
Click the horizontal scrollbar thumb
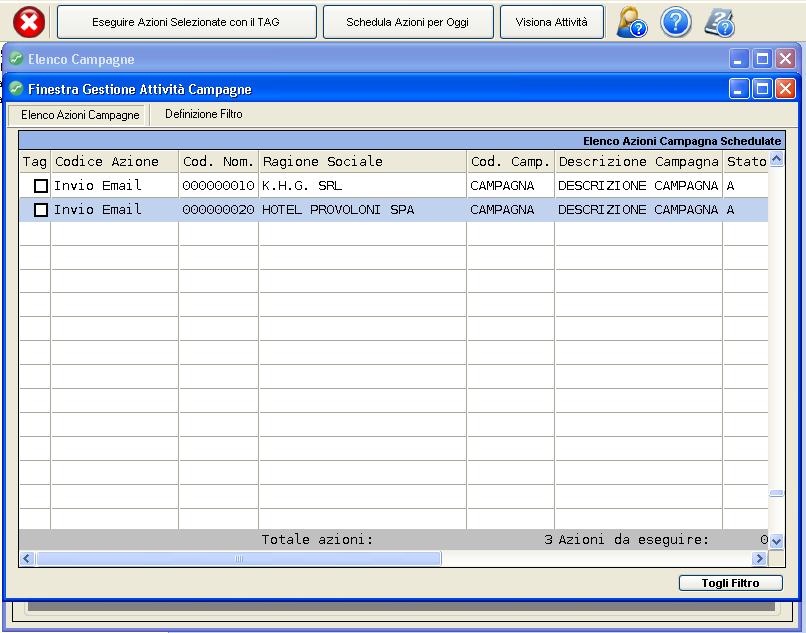coord(239,558)
